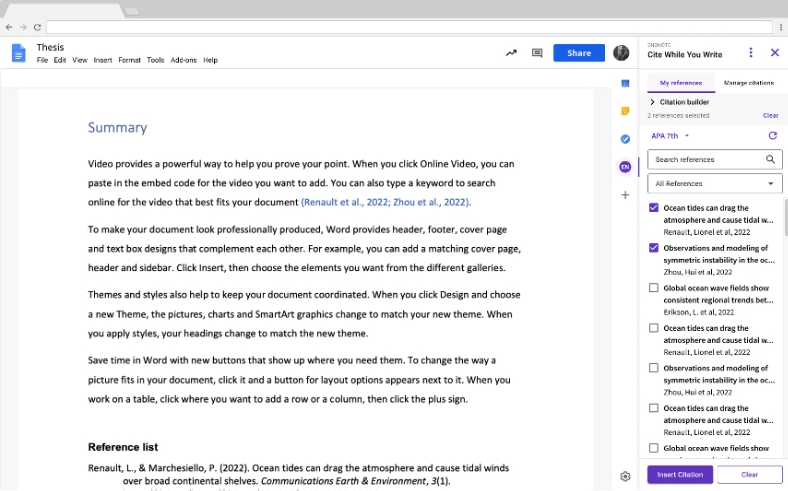Click the Insert Citation button
788x491 pixels.
(679, 474)
